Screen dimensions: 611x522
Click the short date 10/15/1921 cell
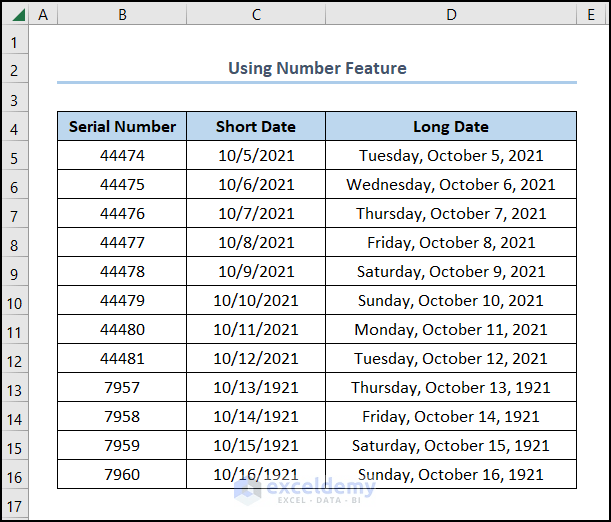pyautogui.click(x=256, y=445)
